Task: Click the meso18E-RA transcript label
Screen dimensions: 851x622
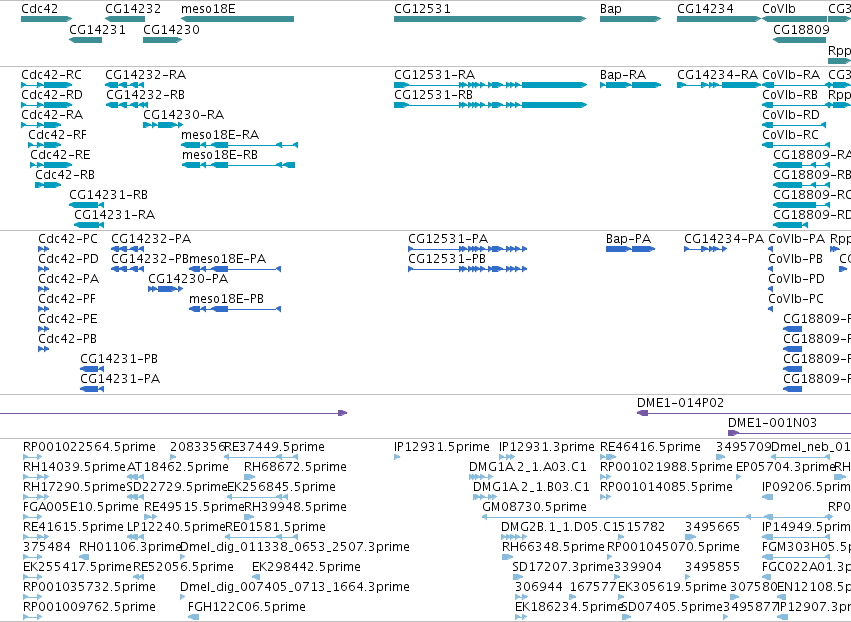Action: (x=220, y=135)
